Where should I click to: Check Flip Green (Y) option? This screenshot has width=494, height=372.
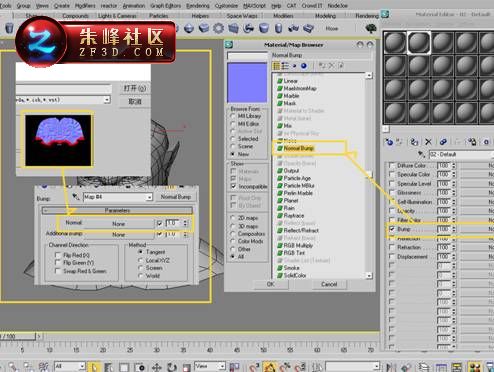tap(58, 263)
